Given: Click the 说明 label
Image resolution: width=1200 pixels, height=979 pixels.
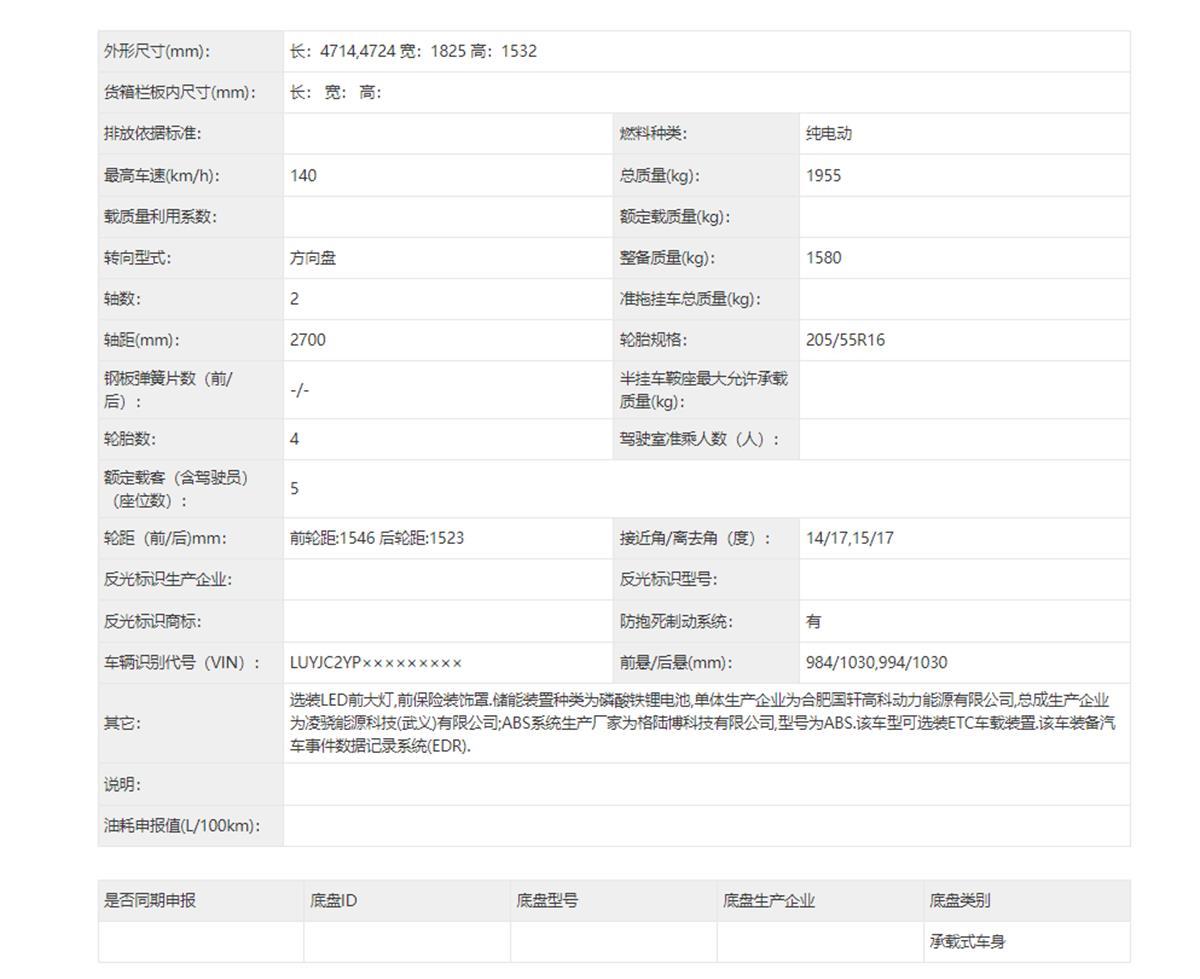Looking at the screenshot, I should tap(123, 785).
